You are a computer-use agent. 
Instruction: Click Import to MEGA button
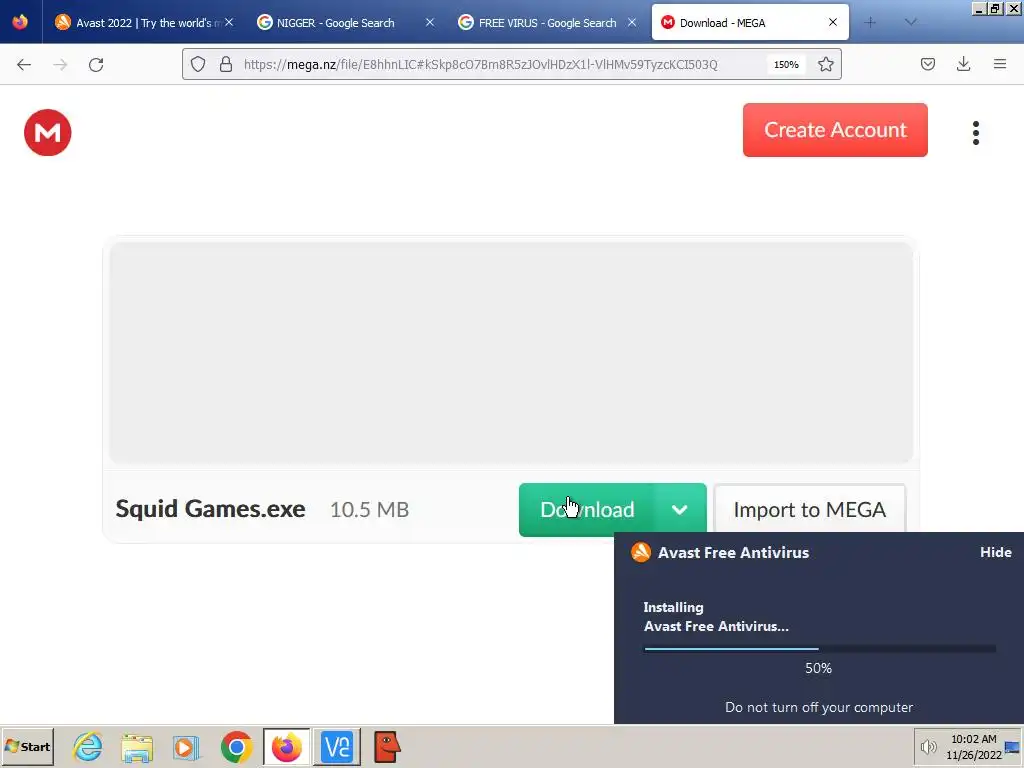pyautogui.click(x=809, y=510)
